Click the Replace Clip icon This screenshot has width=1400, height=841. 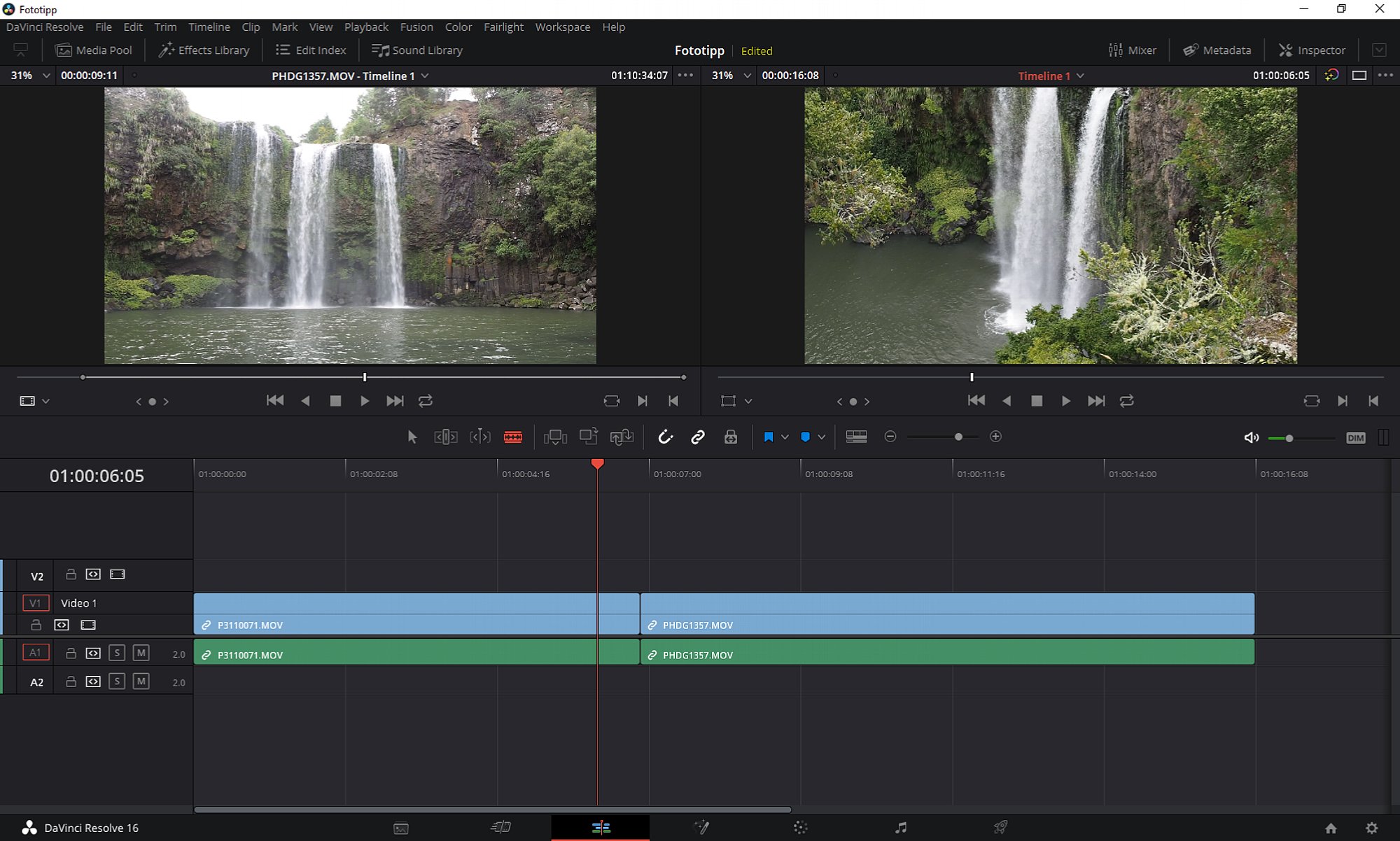click(x=622, y=437)
